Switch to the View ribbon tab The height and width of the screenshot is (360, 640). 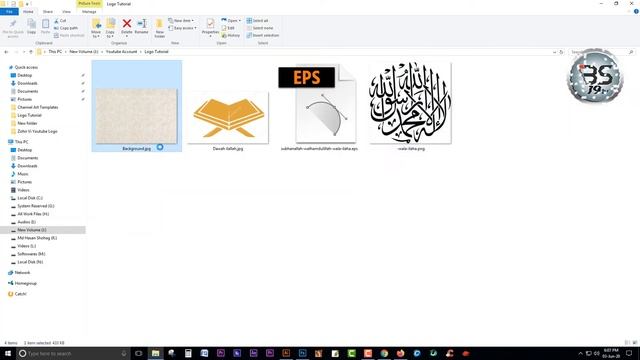tap(67, 11)
